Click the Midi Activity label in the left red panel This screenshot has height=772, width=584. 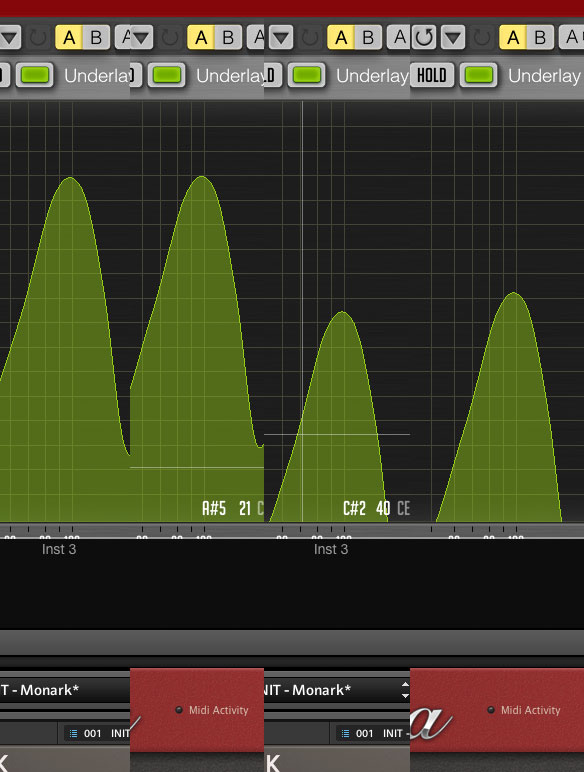click(219, 710)
